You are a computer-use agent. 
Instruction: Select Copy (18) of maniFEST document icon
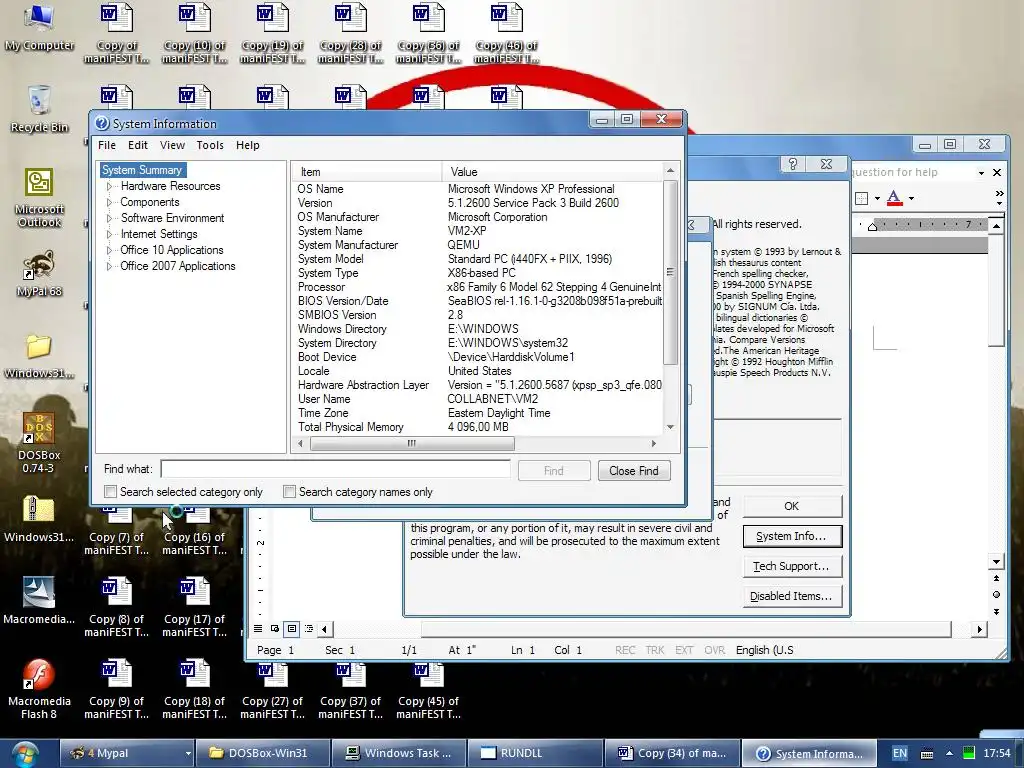[x=195, y=688]
